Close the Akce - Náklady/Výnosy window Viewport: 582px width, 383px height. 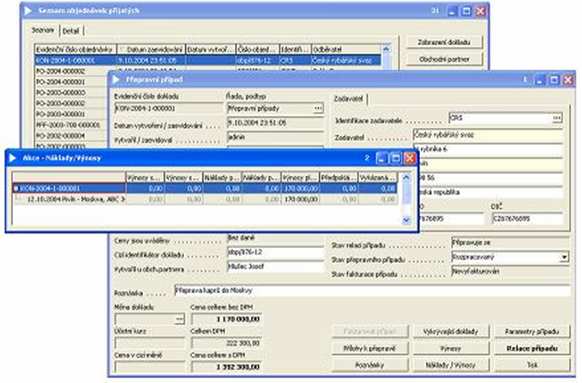[410, 158]
